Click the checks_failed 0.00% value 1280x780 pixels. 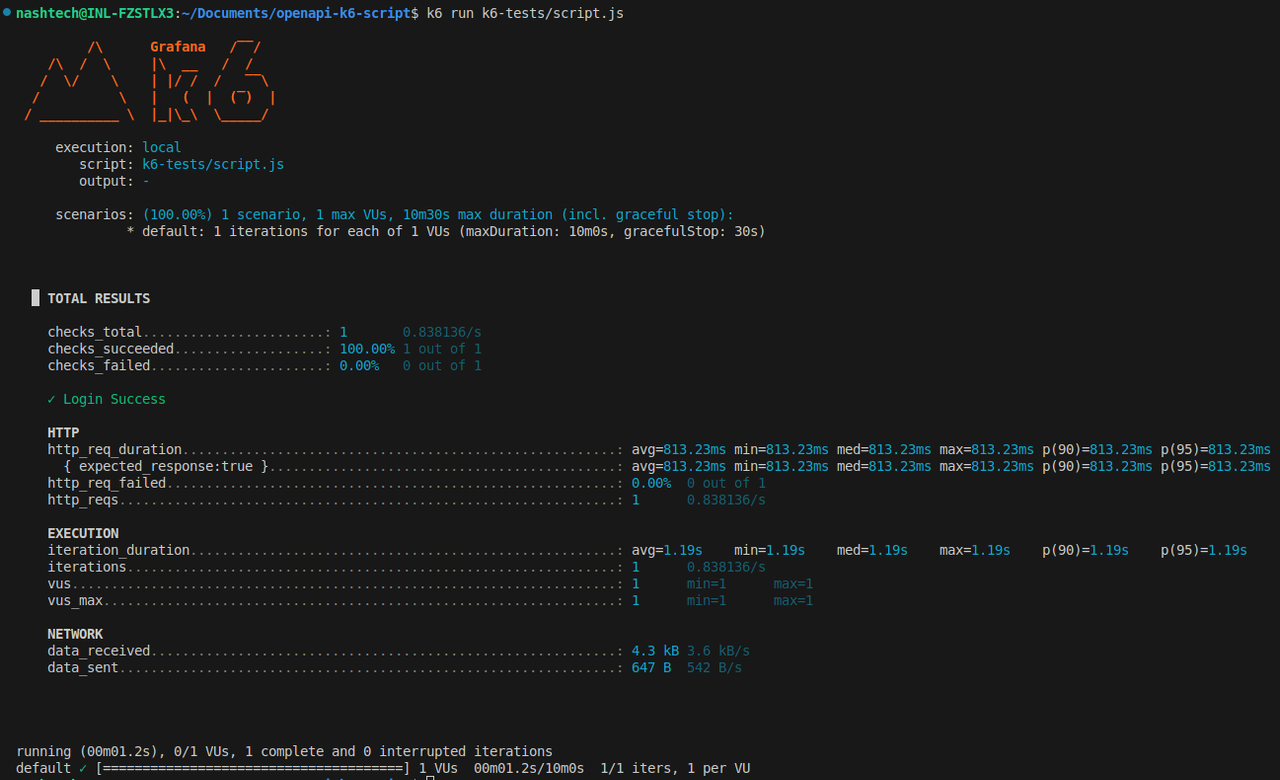[359, 365]
